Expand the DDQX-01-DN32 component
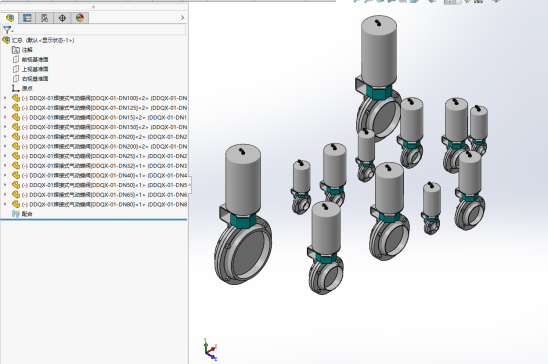Image resolution: width=548 pixels, height=364 pixels. click(5, 166)
